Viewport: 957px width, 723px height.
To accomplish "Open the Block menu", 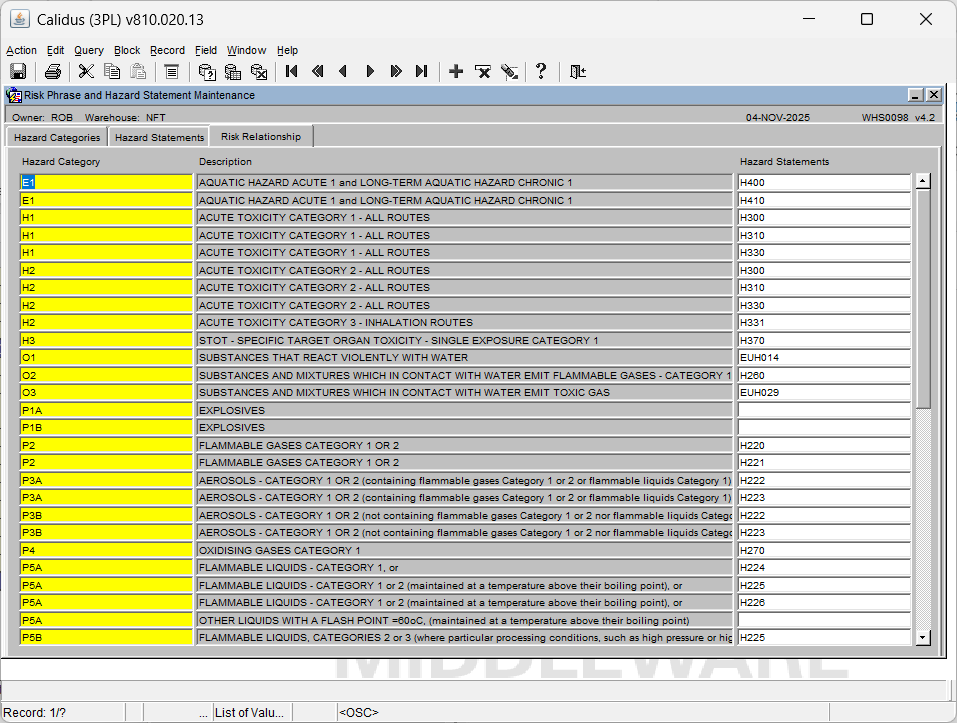I will pos(127,50).
